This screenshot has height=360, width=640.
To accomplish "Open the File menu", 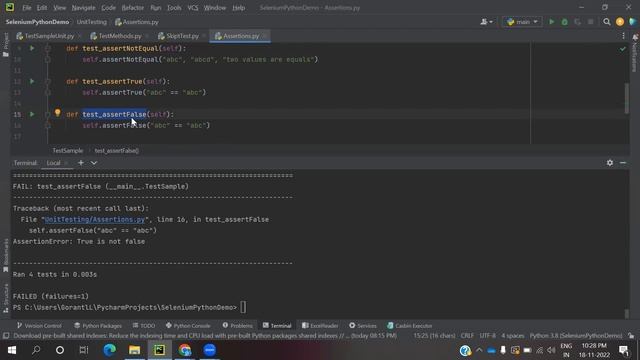I will [x=27, y=8].
